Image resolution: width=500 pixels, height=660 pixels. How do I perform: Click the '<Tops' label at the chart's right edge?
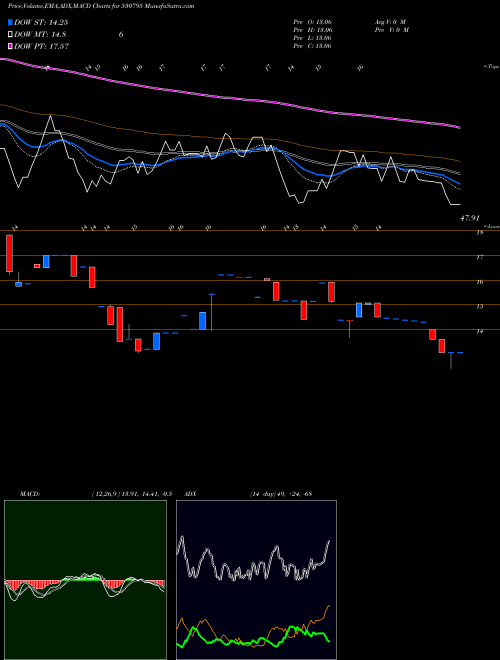(492, 67)
